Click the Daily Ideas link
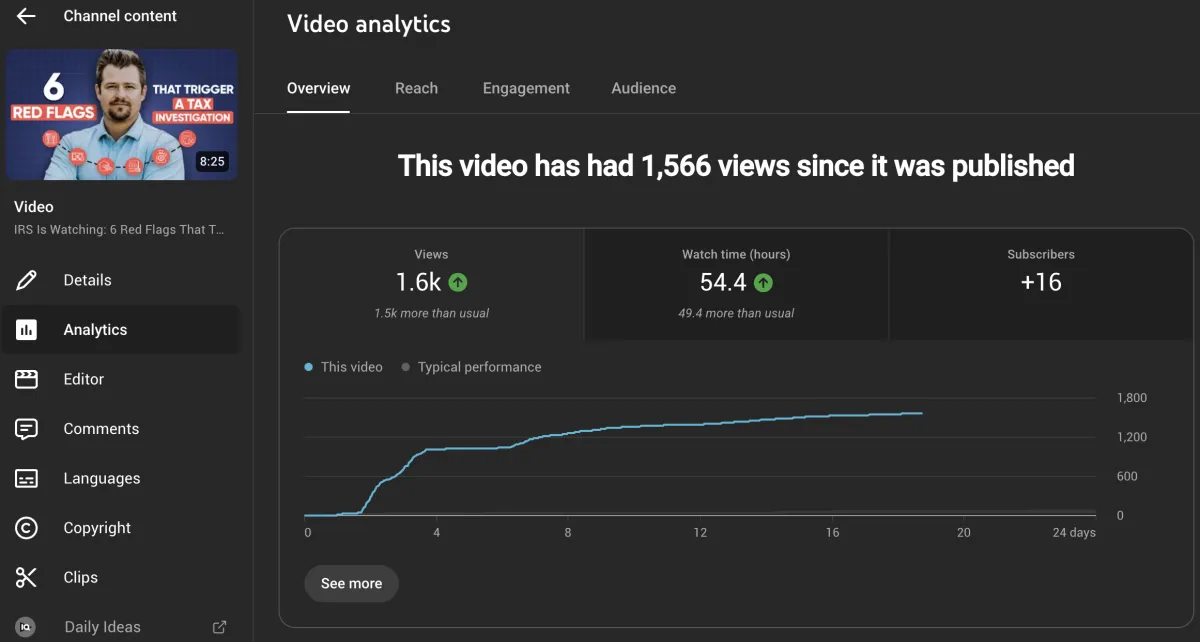1200x642 pixels. click(x=102, y=627)
